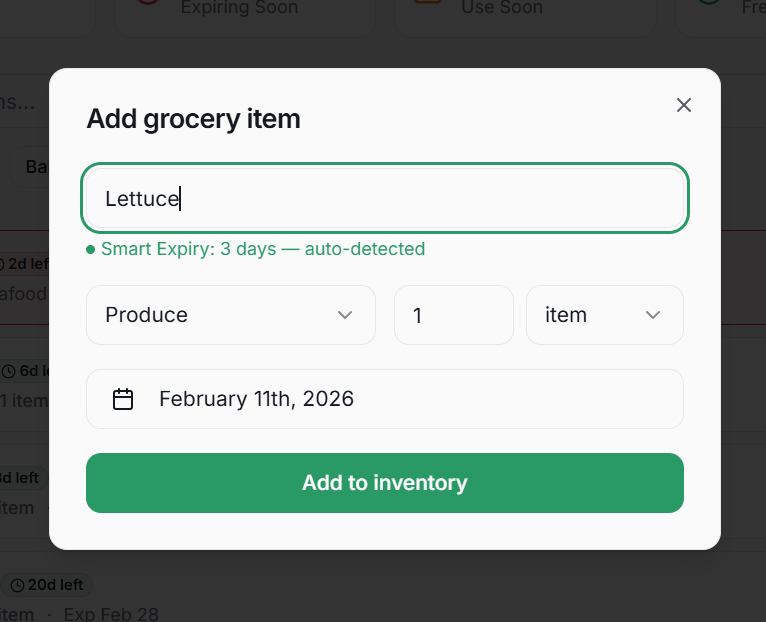Click the quantity field showing 1
This screenshot has height=622, width=766.
(453, 315)
